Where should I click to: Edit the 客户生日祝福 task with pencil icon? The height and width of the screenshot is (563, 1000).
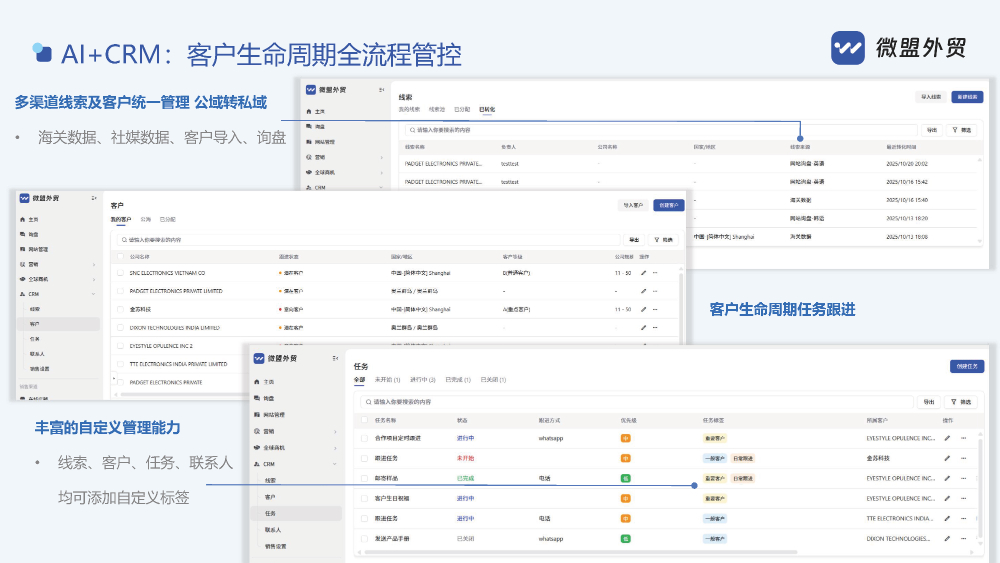coord(947,499)
